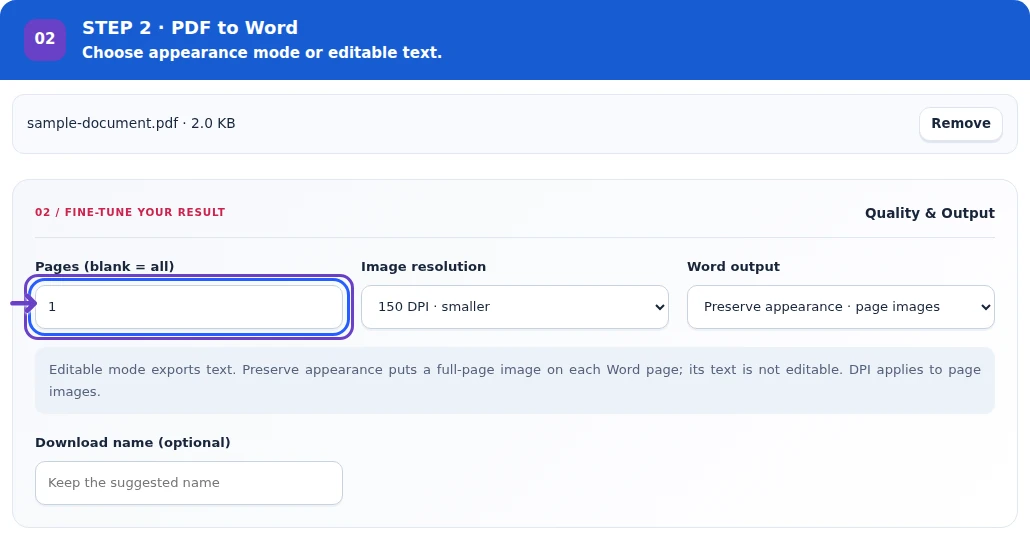Select the sample-document.pdf file name text

point(102,124)
